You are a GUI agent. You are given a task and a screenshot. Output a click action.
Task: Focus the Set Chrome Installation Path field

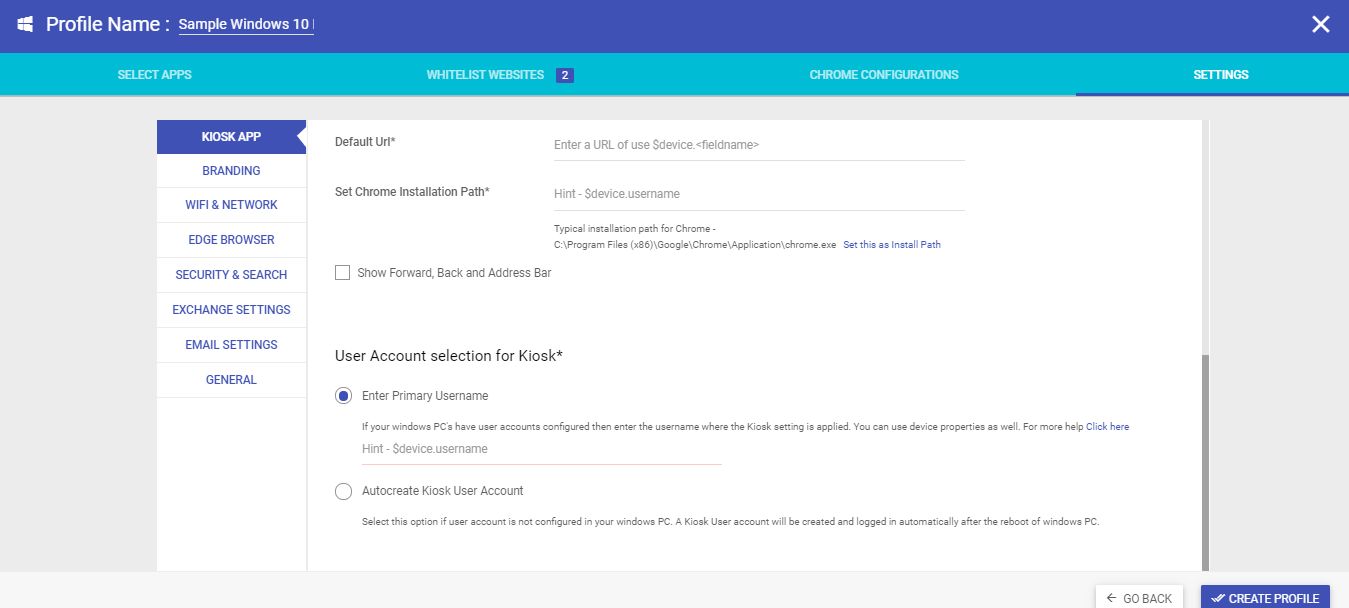tap(759, 194)
